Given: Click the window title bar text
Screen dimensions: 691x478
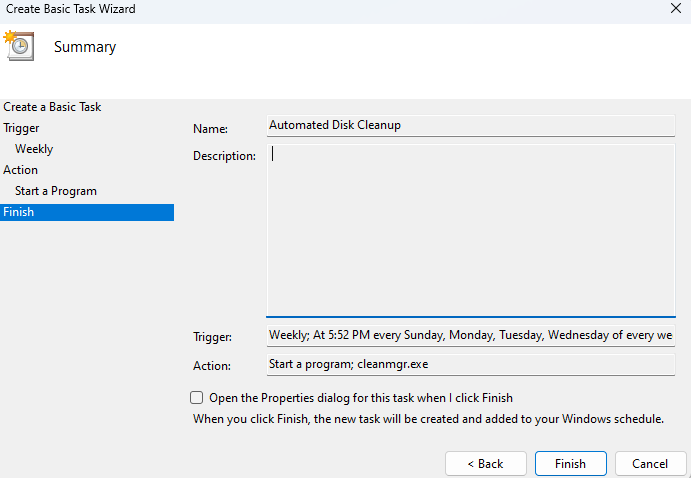Looking at the screenshot, I should coord(70,9).
